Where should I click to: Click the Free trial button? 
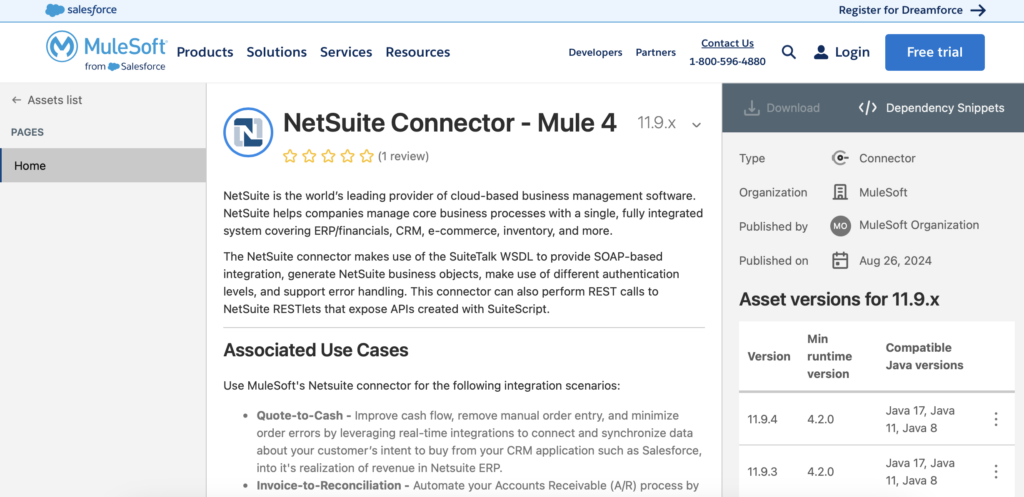coord(935,52)
